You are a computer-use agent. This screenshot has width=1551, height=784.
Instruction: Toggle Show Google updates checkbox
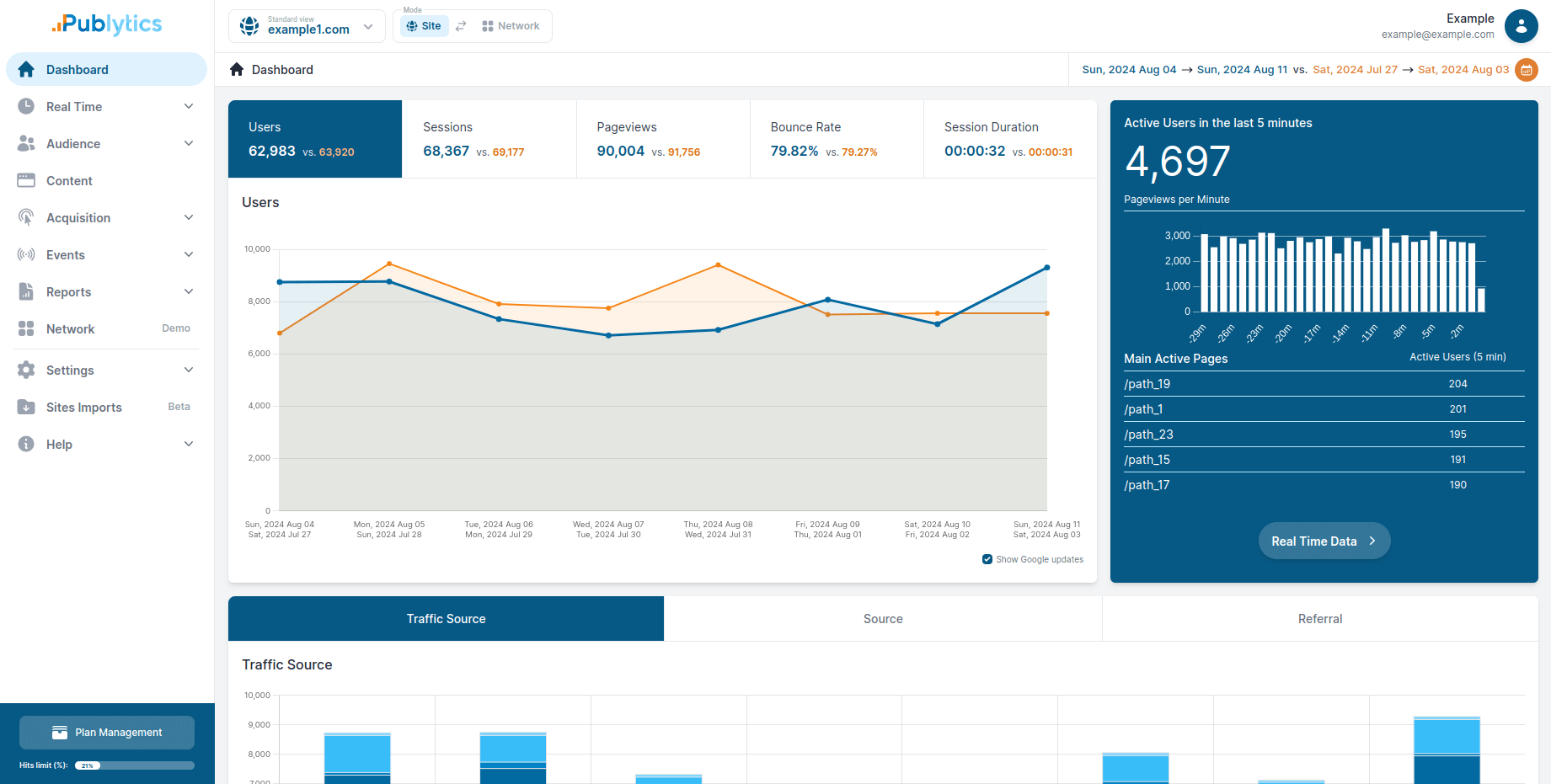click(987, 559)
